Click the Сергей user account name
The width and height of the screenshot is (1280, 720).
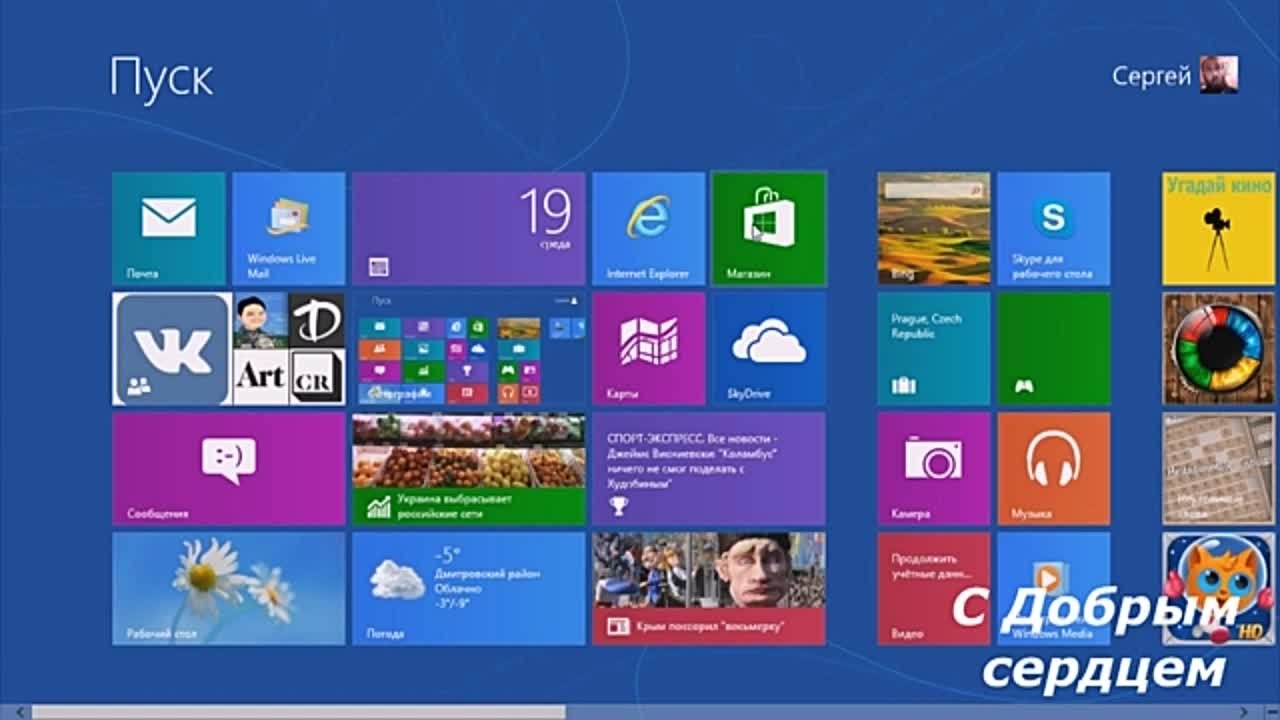pyautogui.click(x=1151, y=76)
